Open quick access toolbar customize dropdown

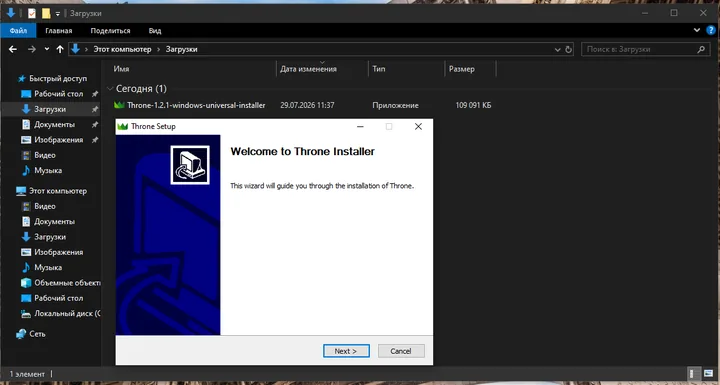58,14
